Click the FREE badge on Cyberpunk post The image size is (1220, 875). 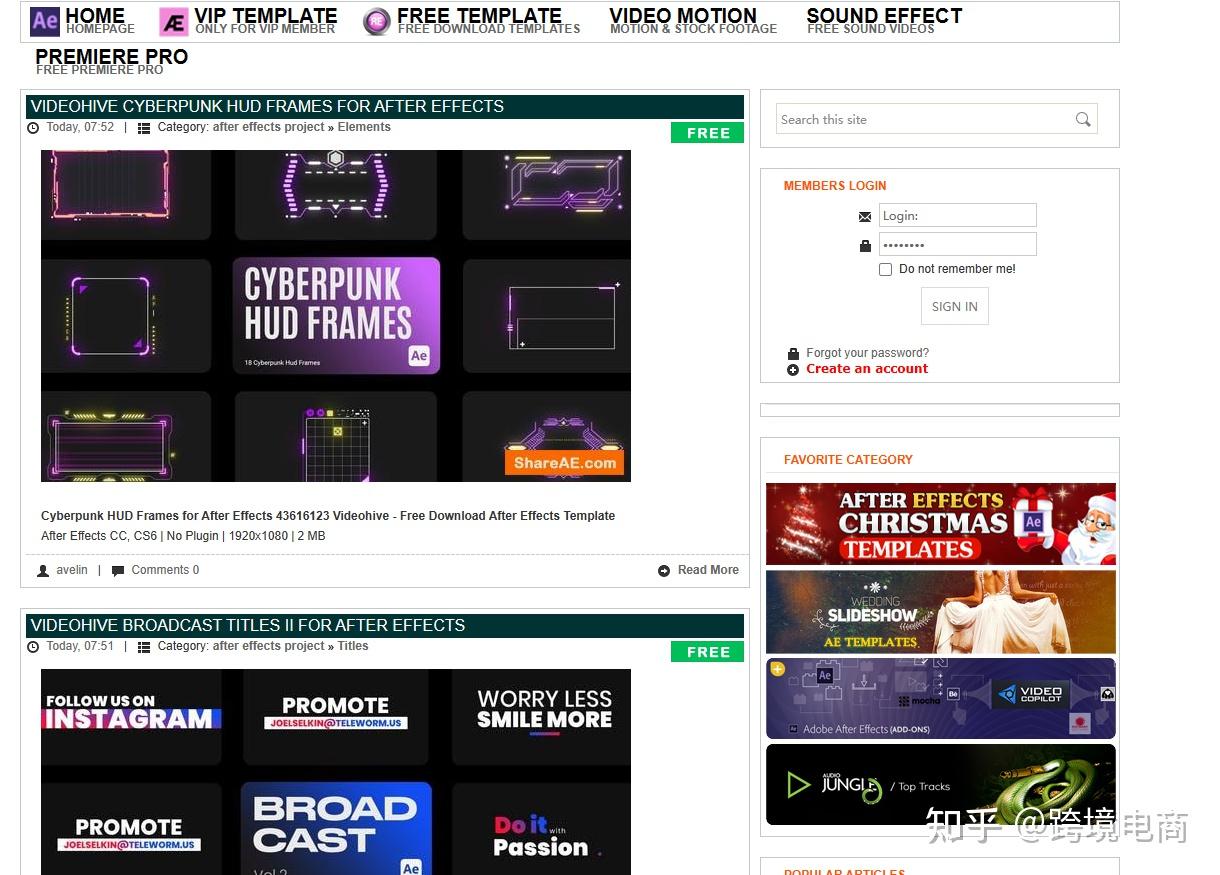click(708, 133)
